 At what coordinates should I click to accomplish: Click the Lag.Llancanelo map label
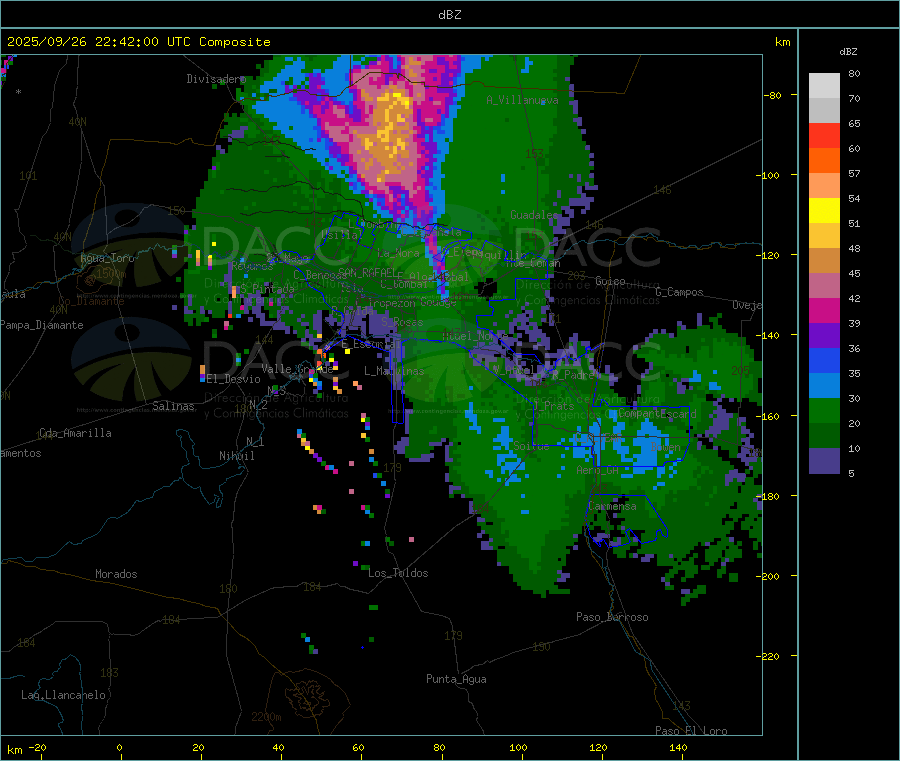click(63, 695)
